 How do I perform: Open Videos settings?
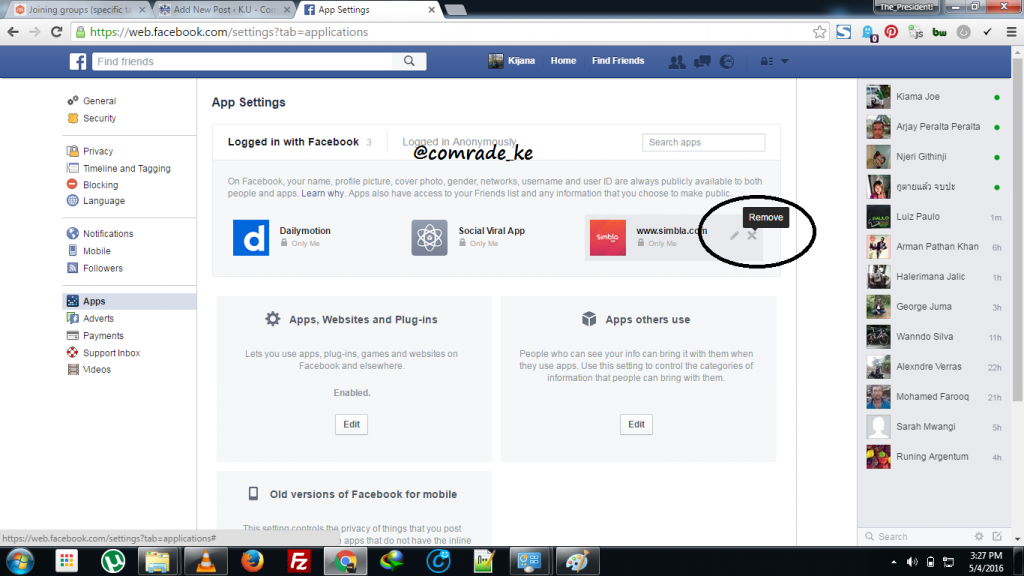click(96, 370)
